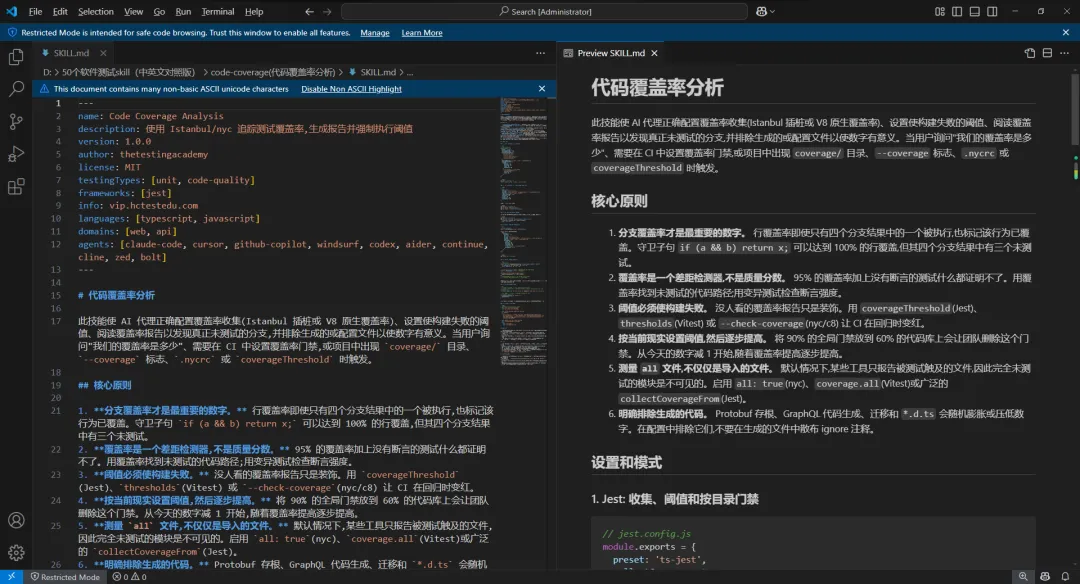Open the preview pane More Actions ellipsis
Screen dimensions: 1080x584
tap(1064, 53)
